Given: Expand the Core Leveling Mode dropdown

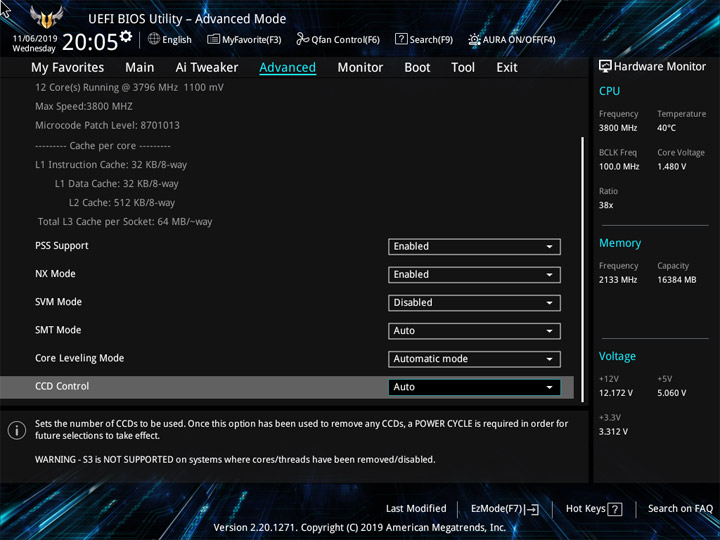Looking at the screenshot, I should pyautogui.click(x=474, y=359).
